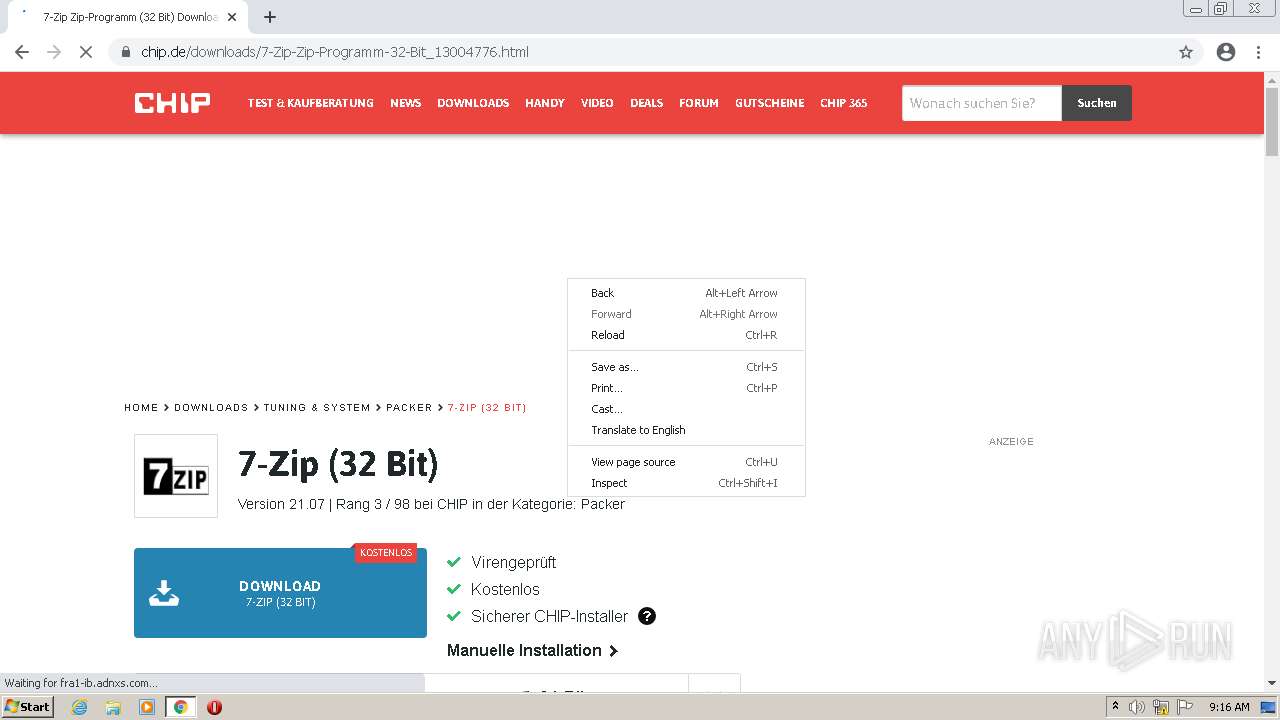Viewport: 1280px width, 720px height.
Task: Click the page vertical scrollbar thumb
Action: pos(1272,121)
